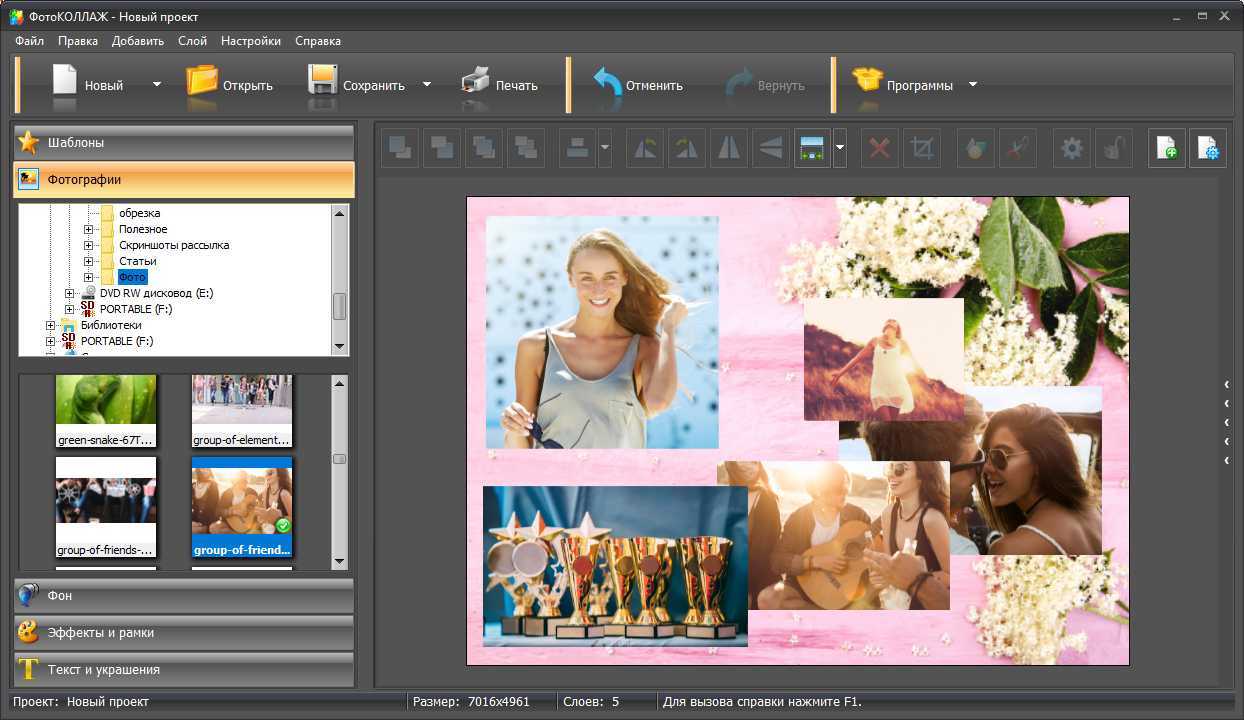Expand the Фото folder in tree
Screen dimensions: 1244x720
tap(88, 277)
